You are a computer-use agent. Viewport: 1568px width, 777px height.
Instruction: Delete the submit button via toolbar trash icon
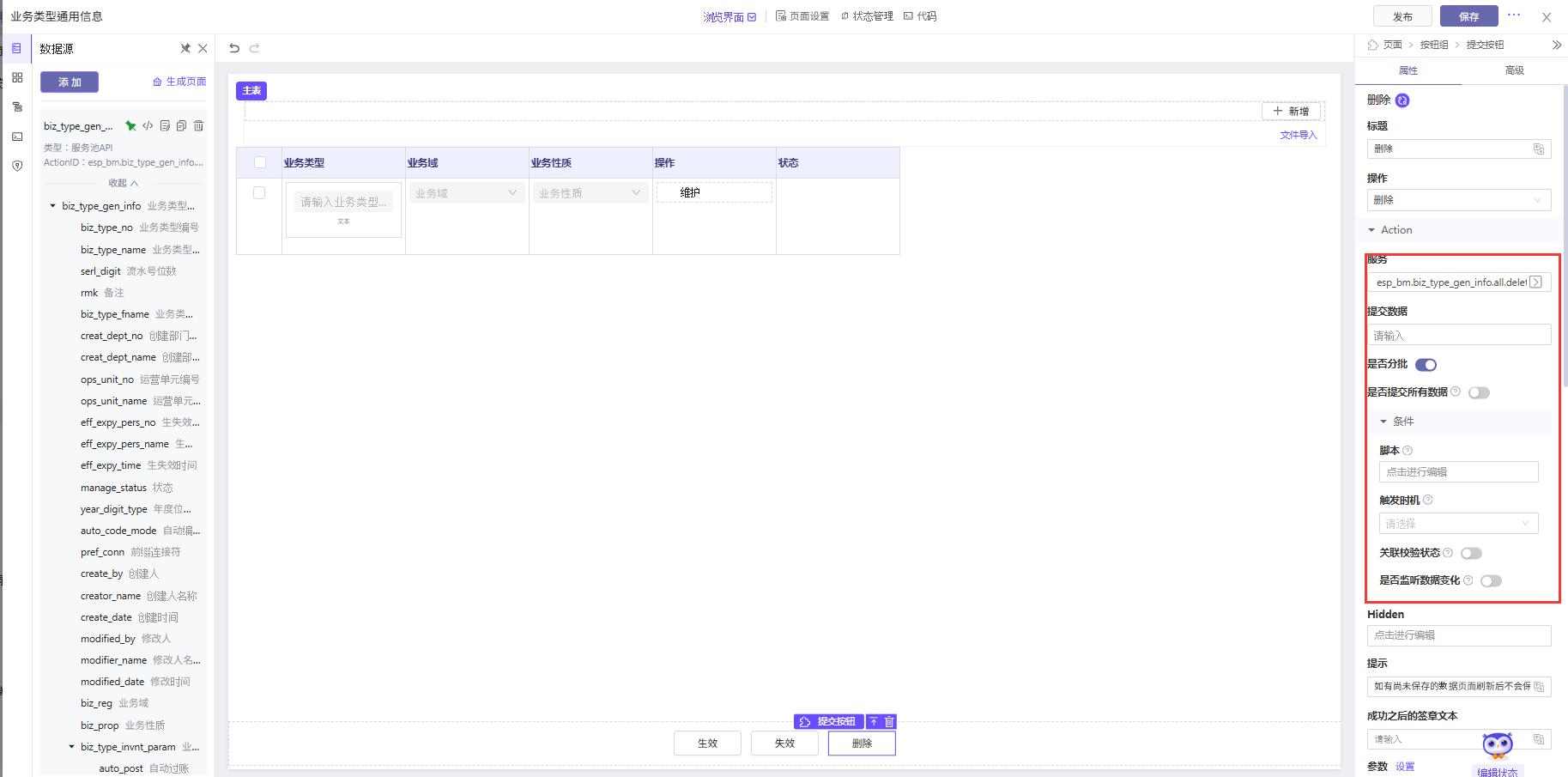coord(889,722)
